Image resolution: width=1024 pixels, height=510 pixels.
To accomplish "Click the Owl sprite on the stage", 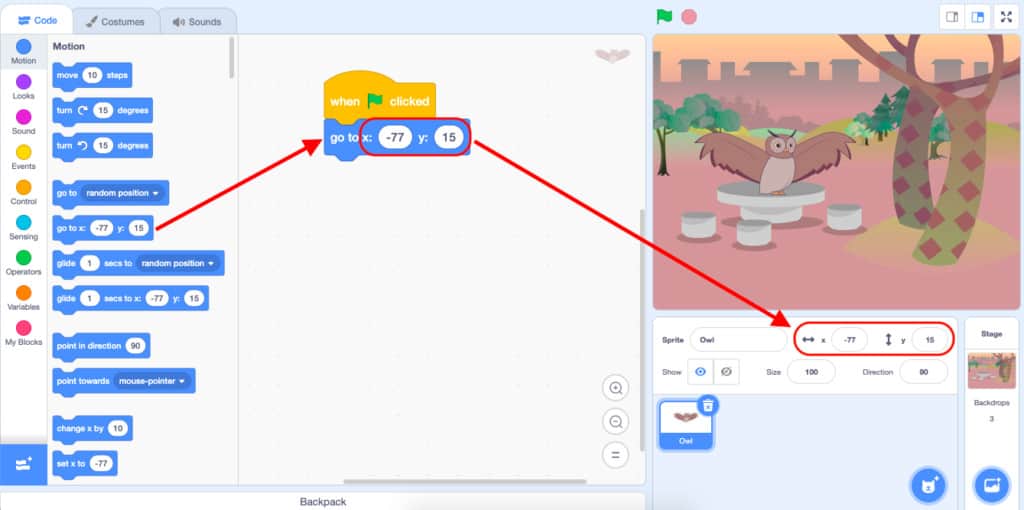I will tap(776, 160).
